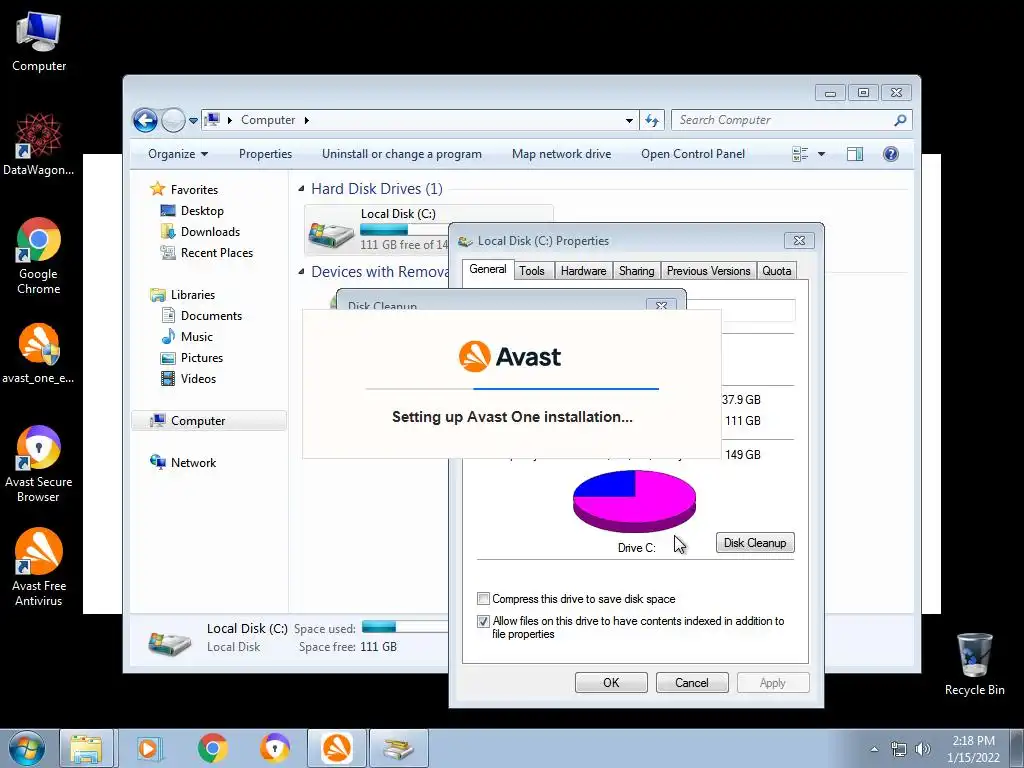Image resolution: width=1024 pixels, height=768 pixels.
Task: Open Avast Secure Browser in the taskbar
Action: [x=275, y=748]
